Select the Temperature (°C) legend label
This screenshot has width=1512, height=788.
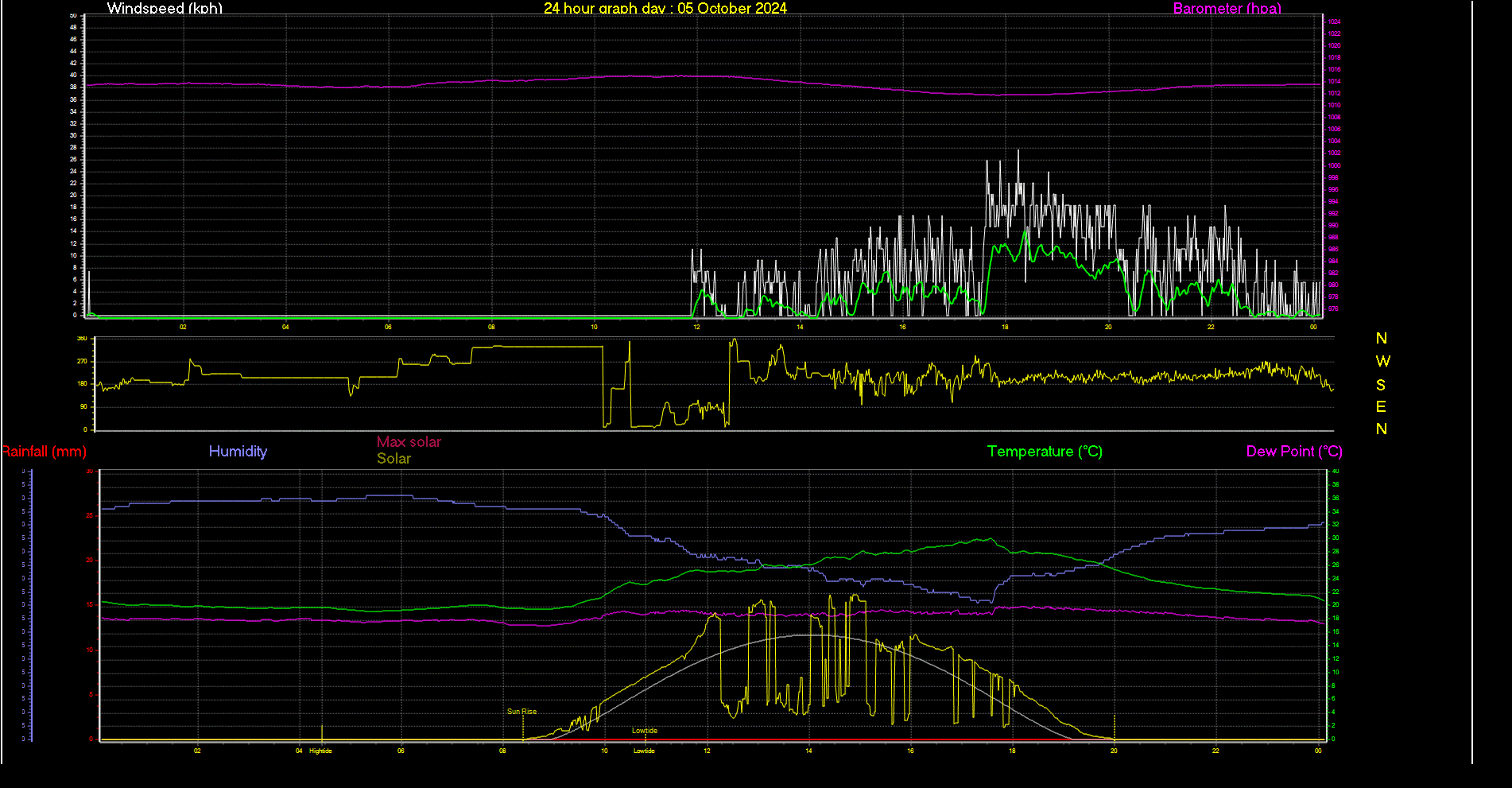[1045, 451]
